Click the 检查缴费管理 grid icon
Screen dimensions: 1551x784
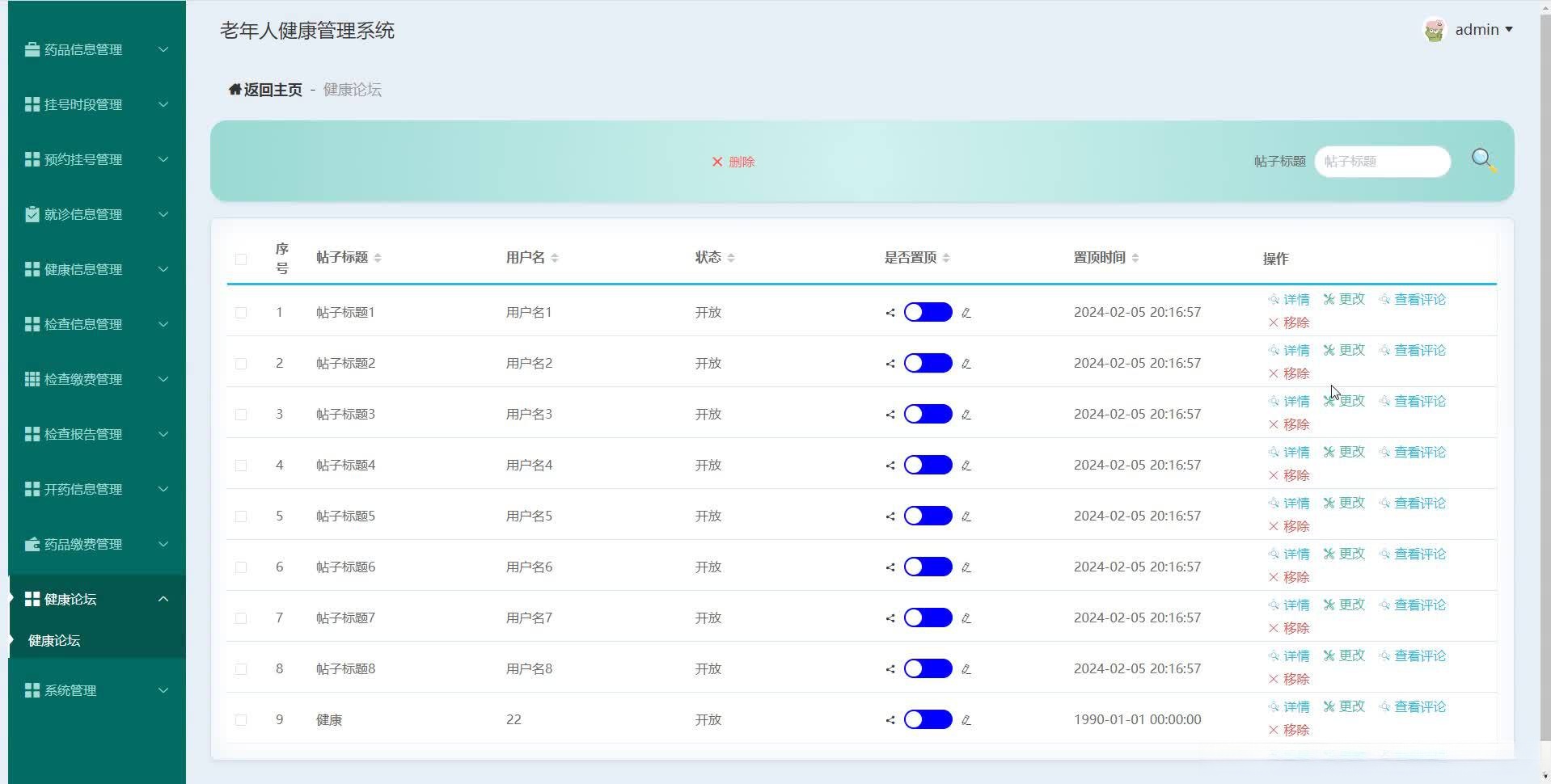32,379
